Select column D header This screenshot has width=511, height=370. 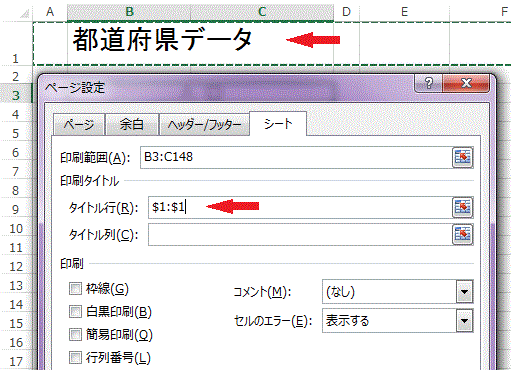[x=347, y=12]
